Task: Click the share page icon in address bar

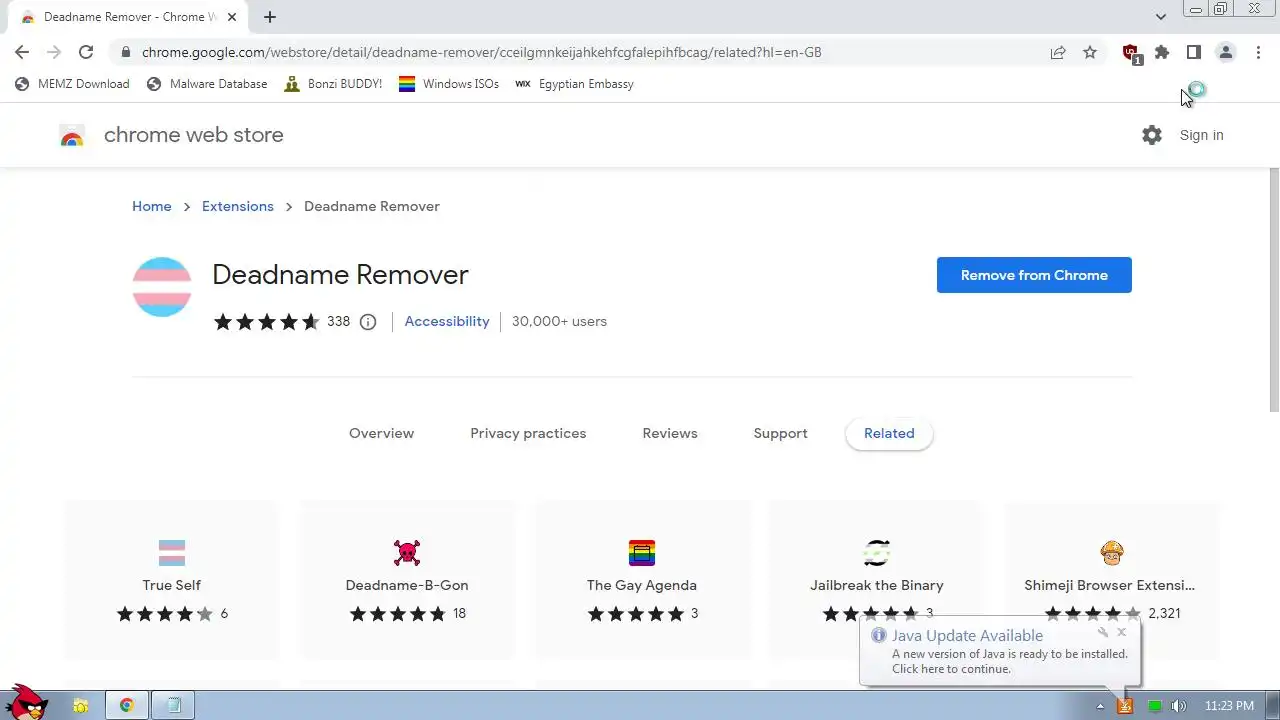Action: (1058, 52)
